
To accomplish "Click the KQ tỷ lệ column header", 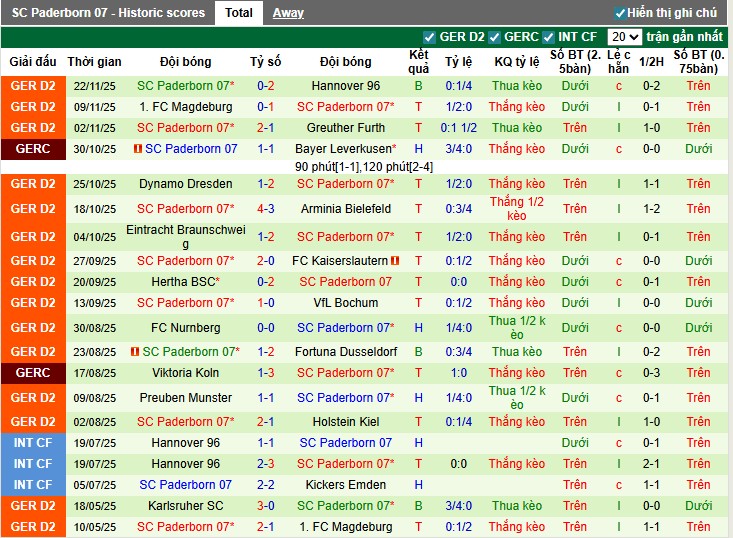I will (517, 62).
